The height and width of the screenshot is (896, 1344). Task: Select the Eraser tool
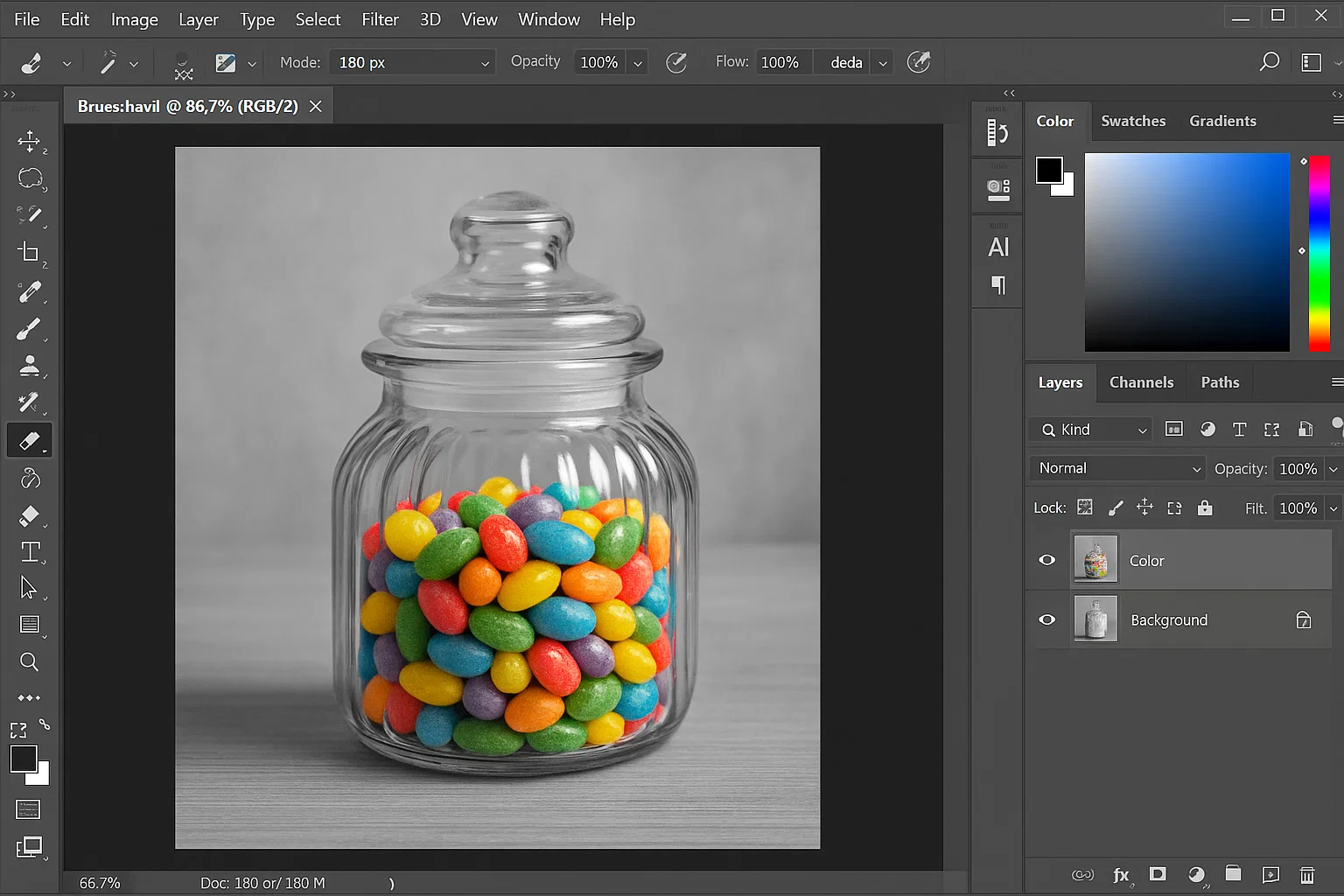(30, 440)
